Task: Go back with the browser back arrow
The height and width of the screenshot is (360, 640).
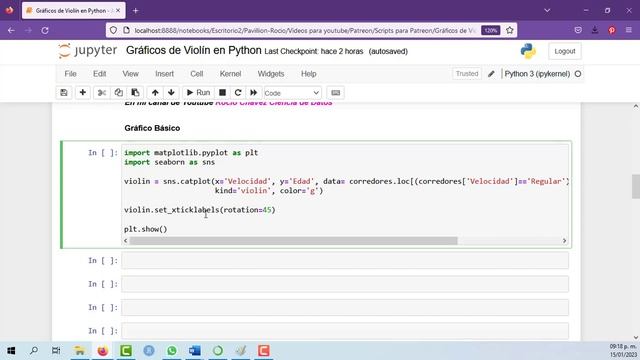Action: point(11,30)
